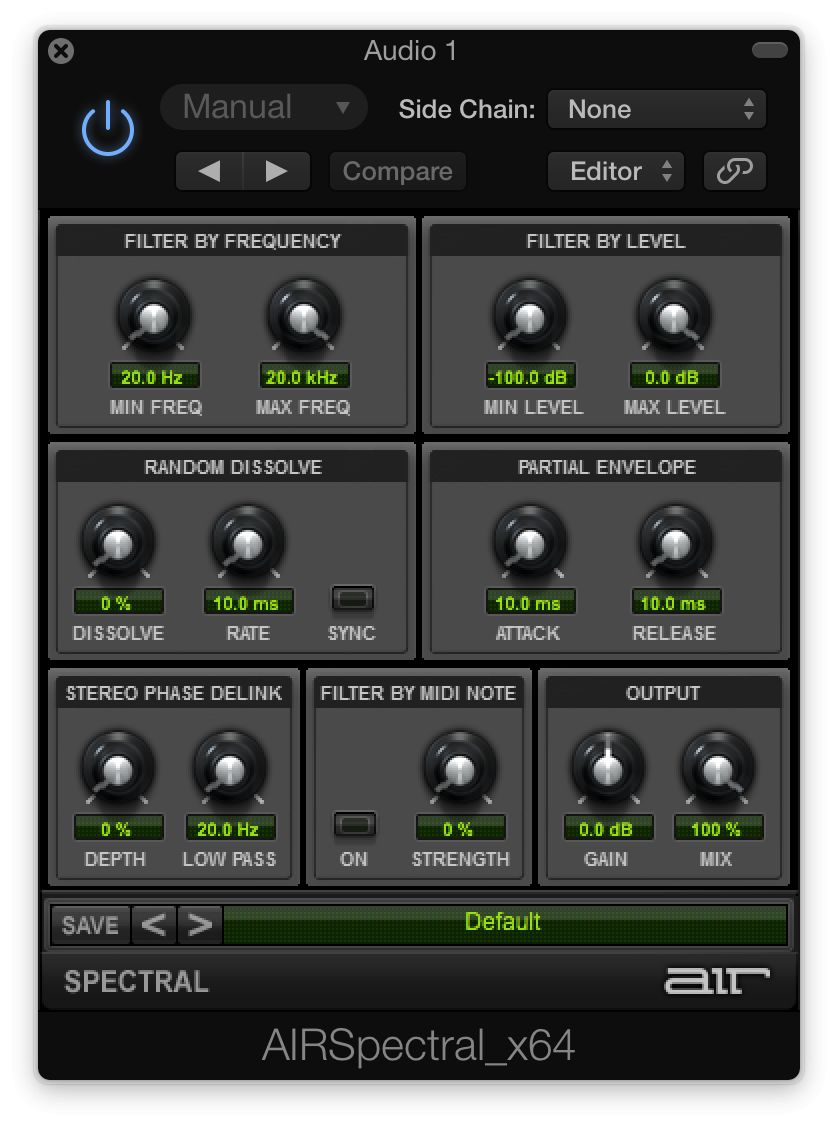
Task: Click the 0 % DISSOLVE value field
Action: [118, 602]
